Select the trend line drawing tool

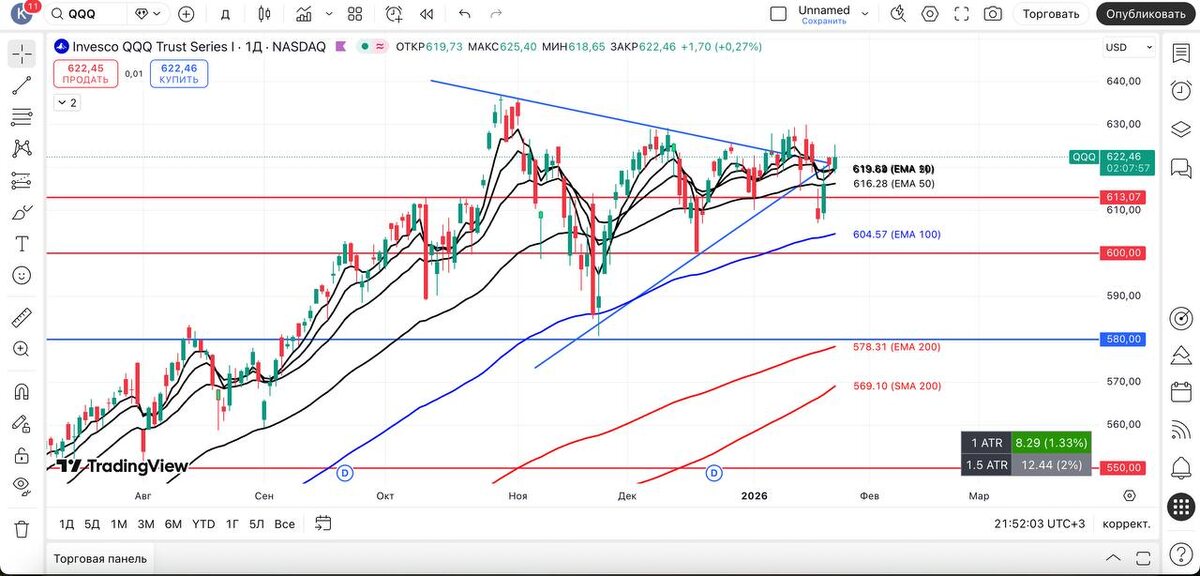click(x=21, y=86)
